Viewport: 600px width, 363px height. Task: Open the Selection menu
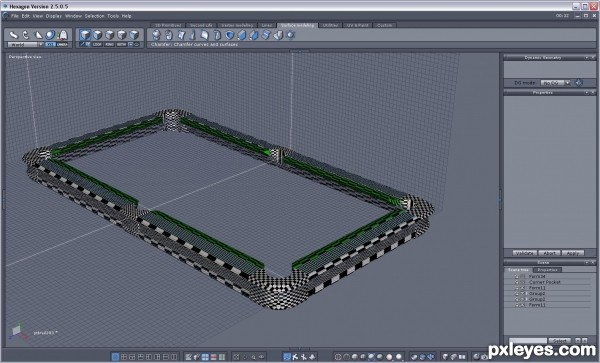[x=94, y=16]
